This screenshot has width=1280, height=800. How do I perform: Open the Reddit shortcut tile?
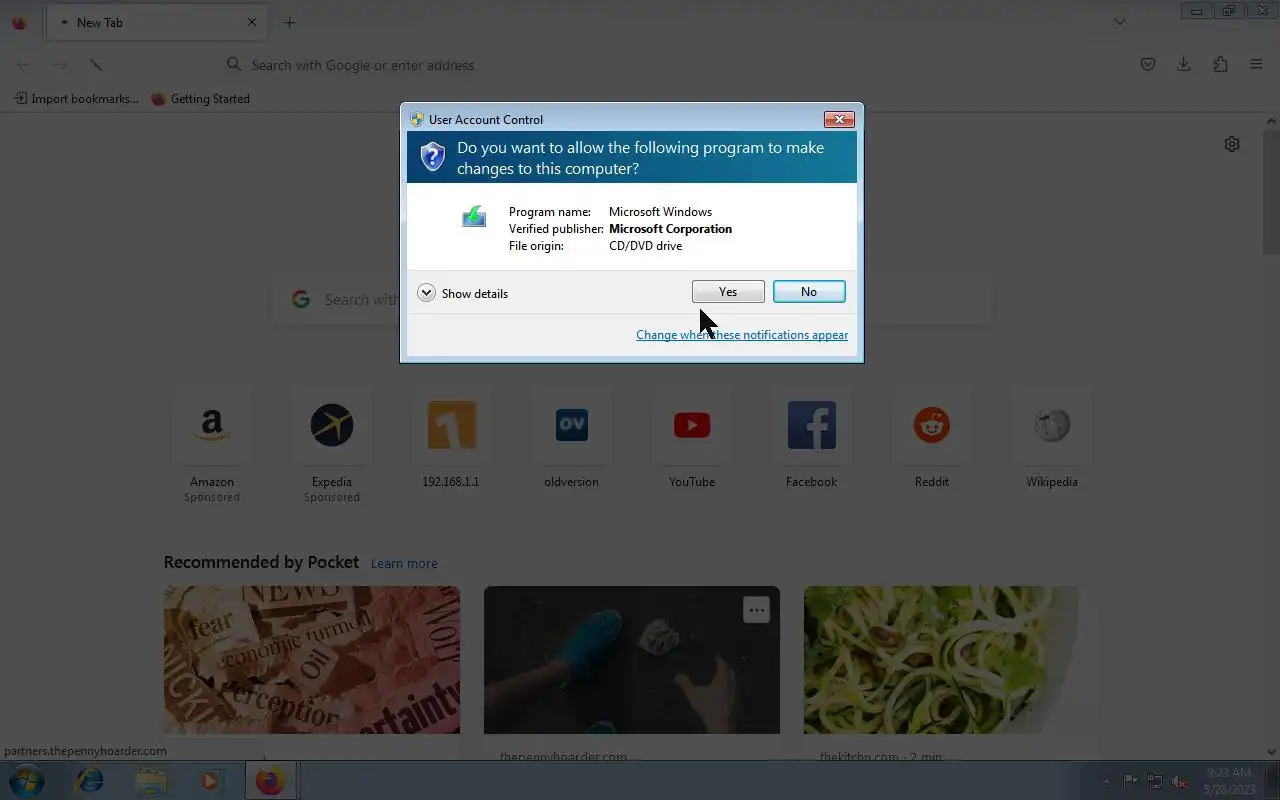click(932, 438)
